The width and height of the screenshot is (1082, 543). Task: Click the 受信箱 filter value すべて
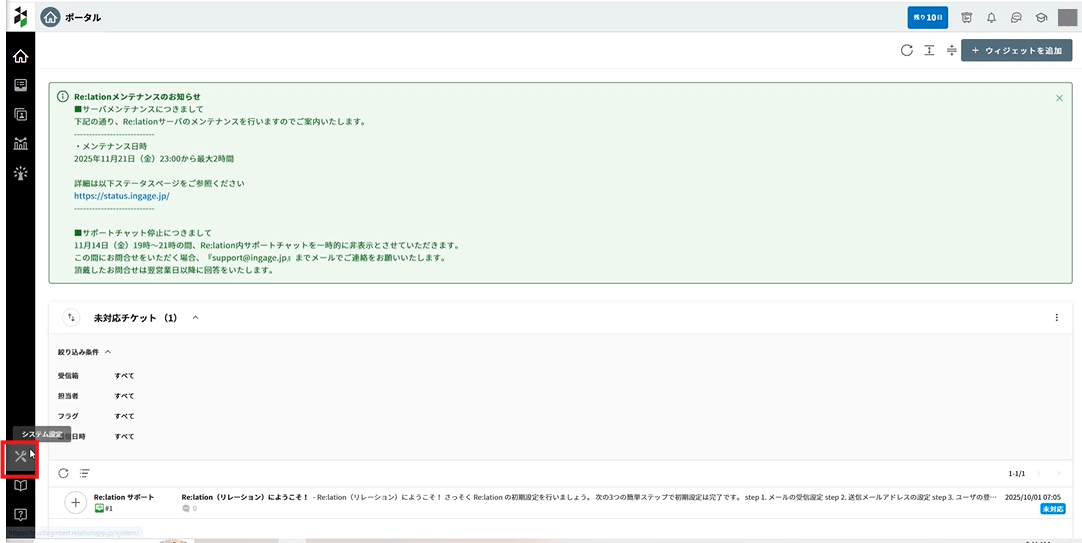[124, 376]
